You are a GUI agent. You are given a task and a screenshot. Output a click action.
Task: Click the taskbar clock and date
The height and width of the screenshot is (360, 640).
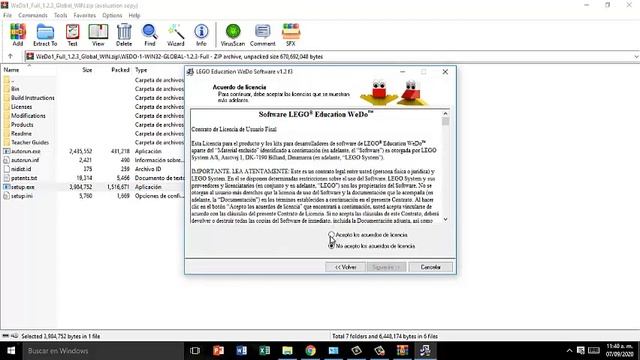coord(619,350)
